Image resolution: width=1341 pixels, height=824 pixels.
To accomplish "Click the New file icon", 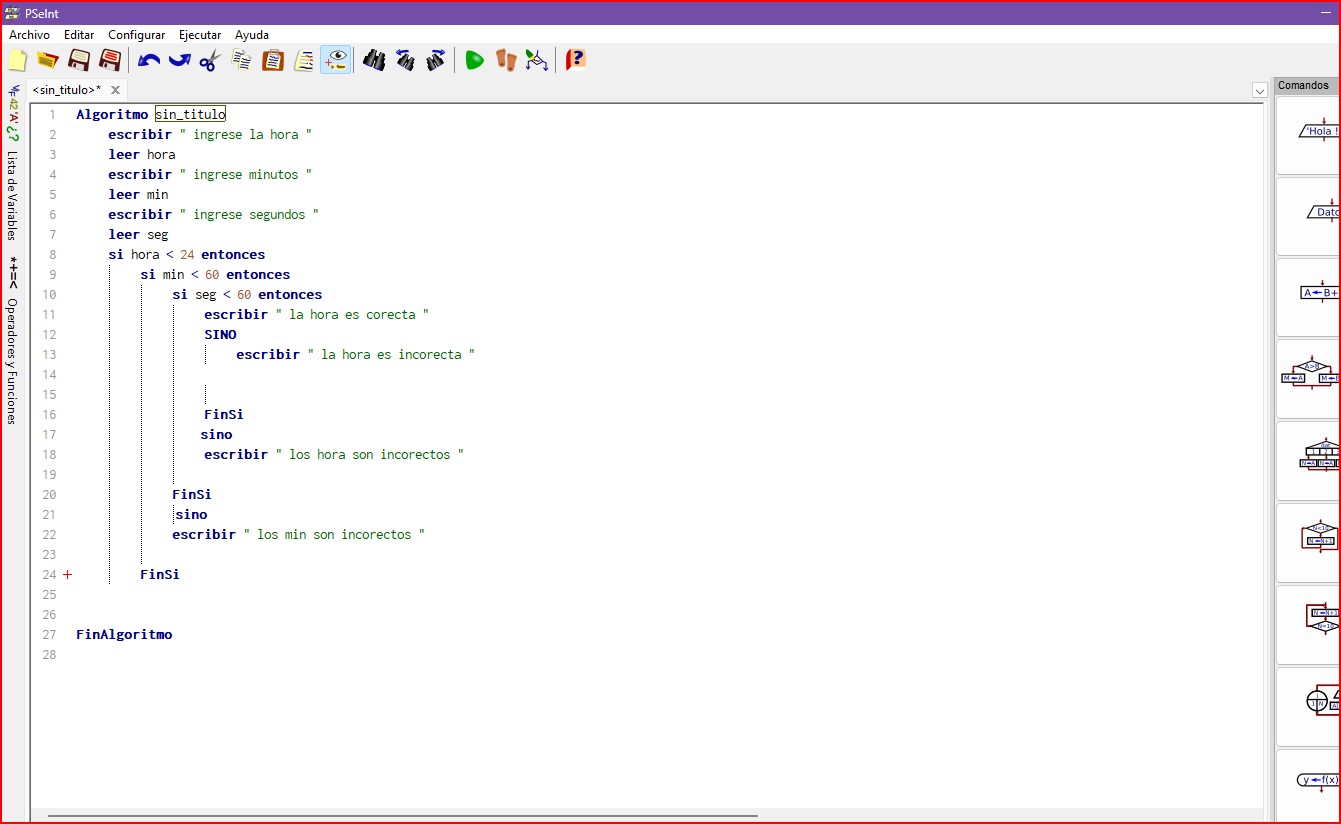I will point(17,60).
